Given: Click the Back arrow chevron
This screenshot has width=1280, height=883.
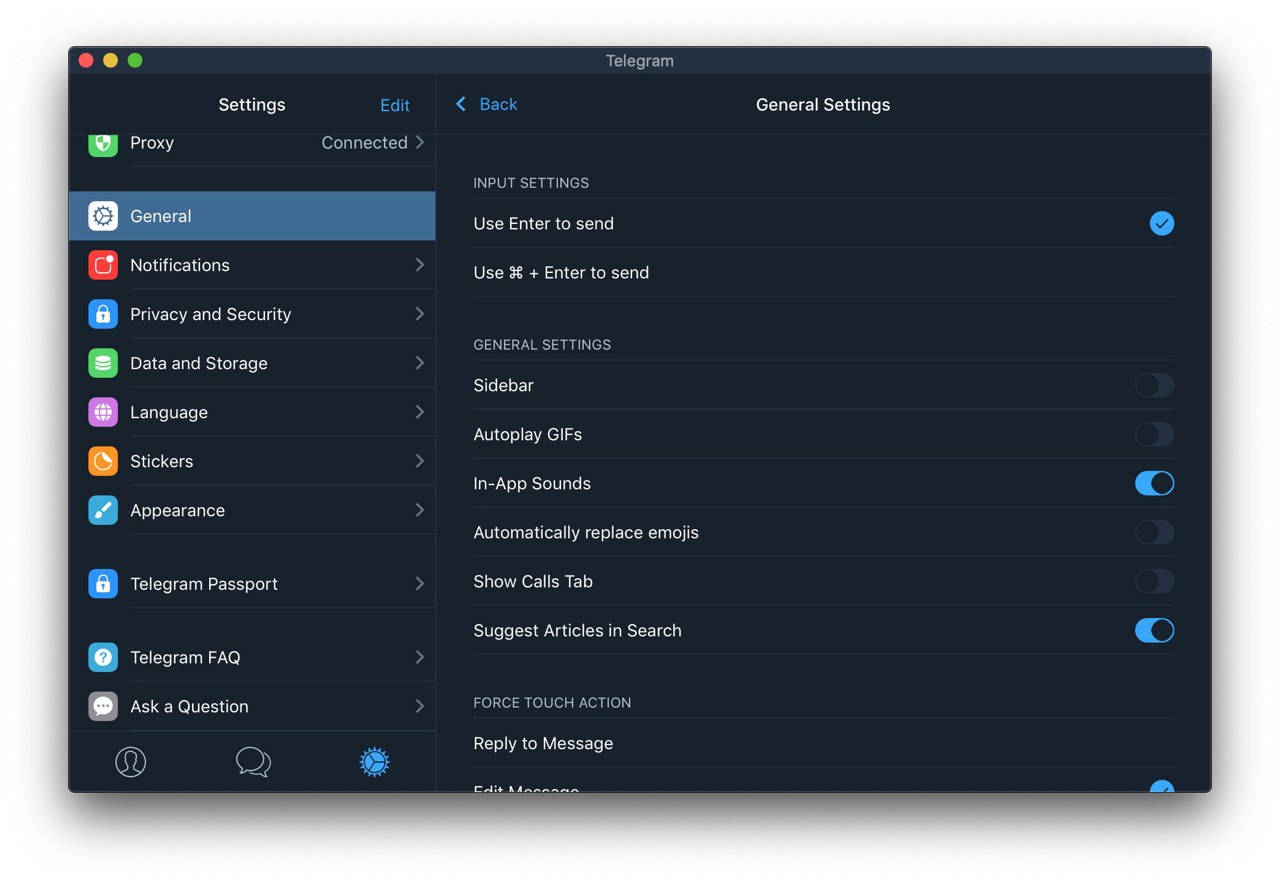Looking at the screenshot, I should [x=461, y=104].
